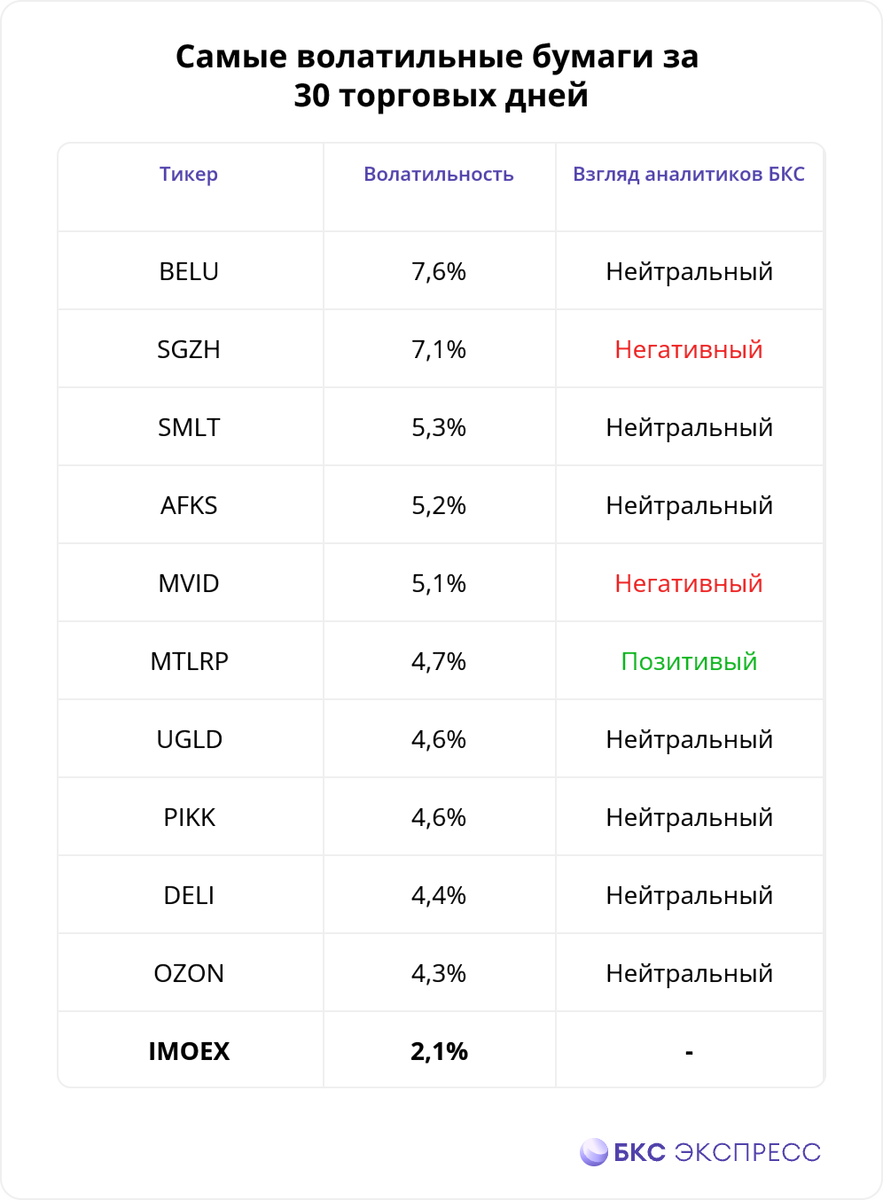Click AFKS volatility value 5,2%

coord(439,505)
